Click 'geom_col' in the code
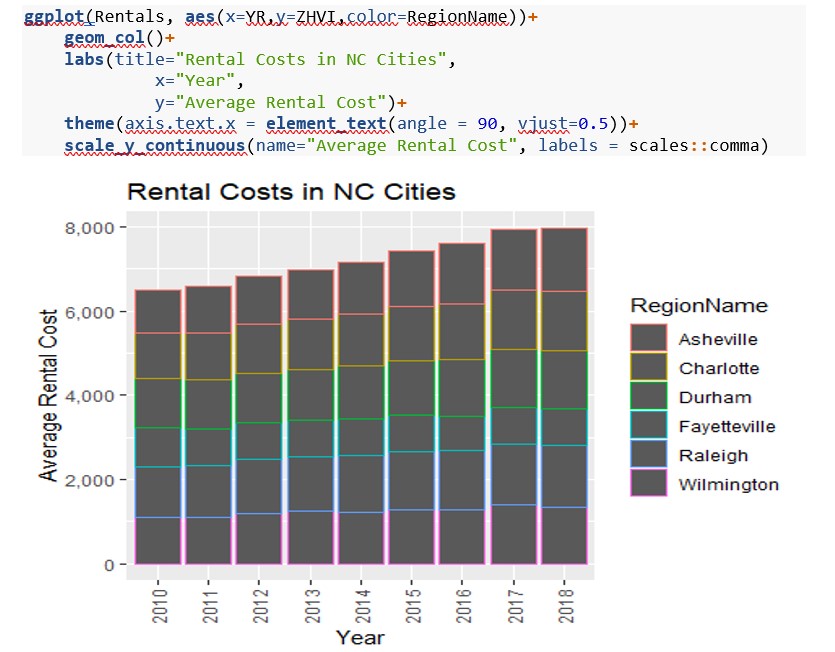 pos(104,38)
